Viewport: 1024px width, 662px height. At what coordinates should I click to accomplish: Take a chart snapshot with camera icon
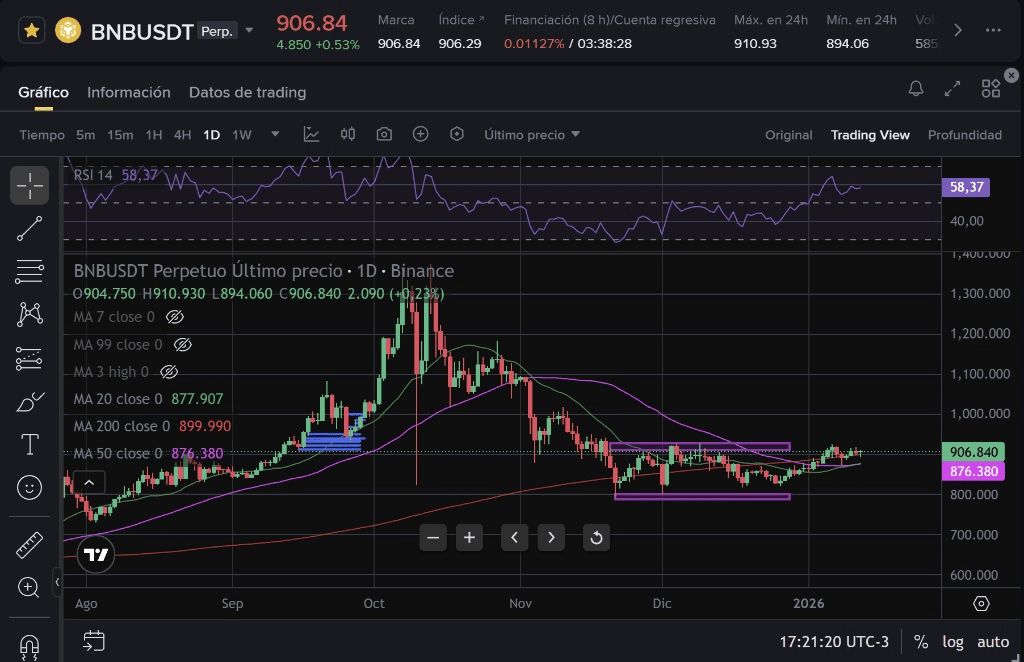tap(384, 134)
